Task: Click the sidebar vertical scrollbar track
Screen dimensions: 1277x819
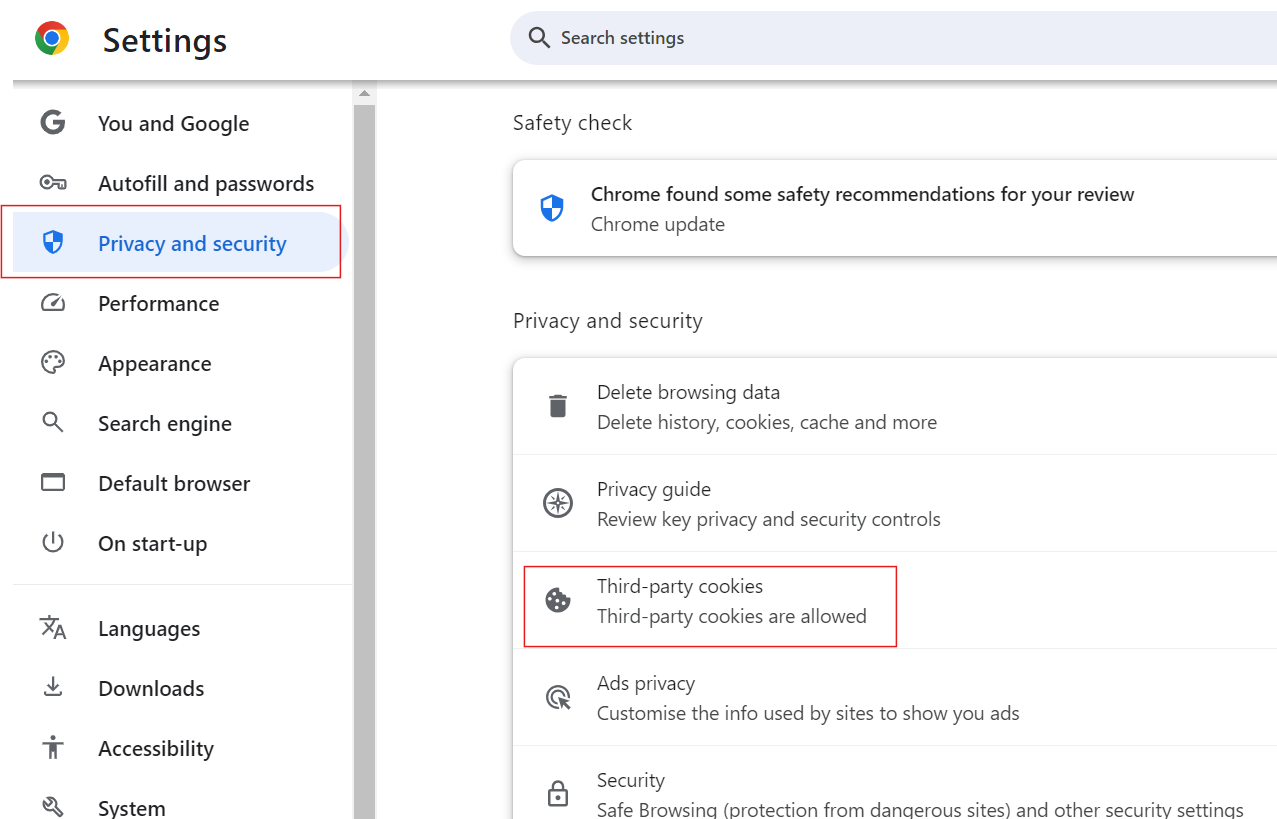Action: [x=364, y=460]
